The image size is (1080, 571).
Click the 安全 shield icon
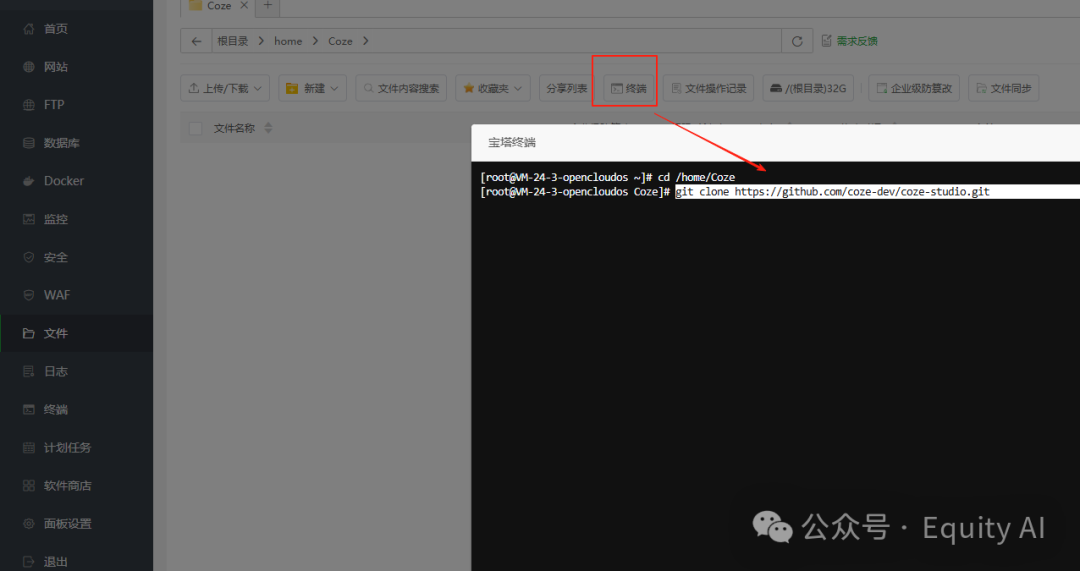(28, 257)
